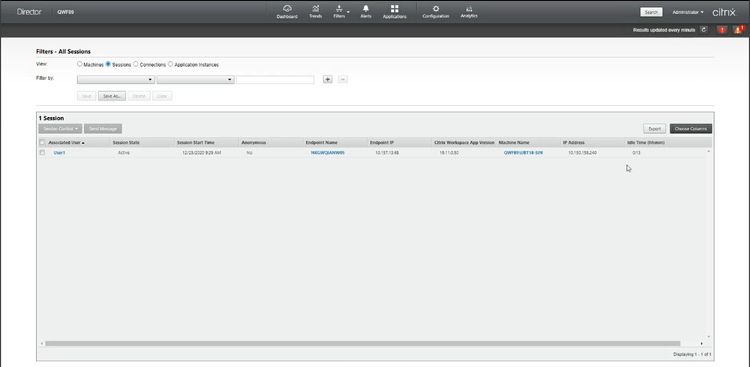Screen dimensions: 750x367
Task: Sort by Machine Name column header
Action: point(514,143)
